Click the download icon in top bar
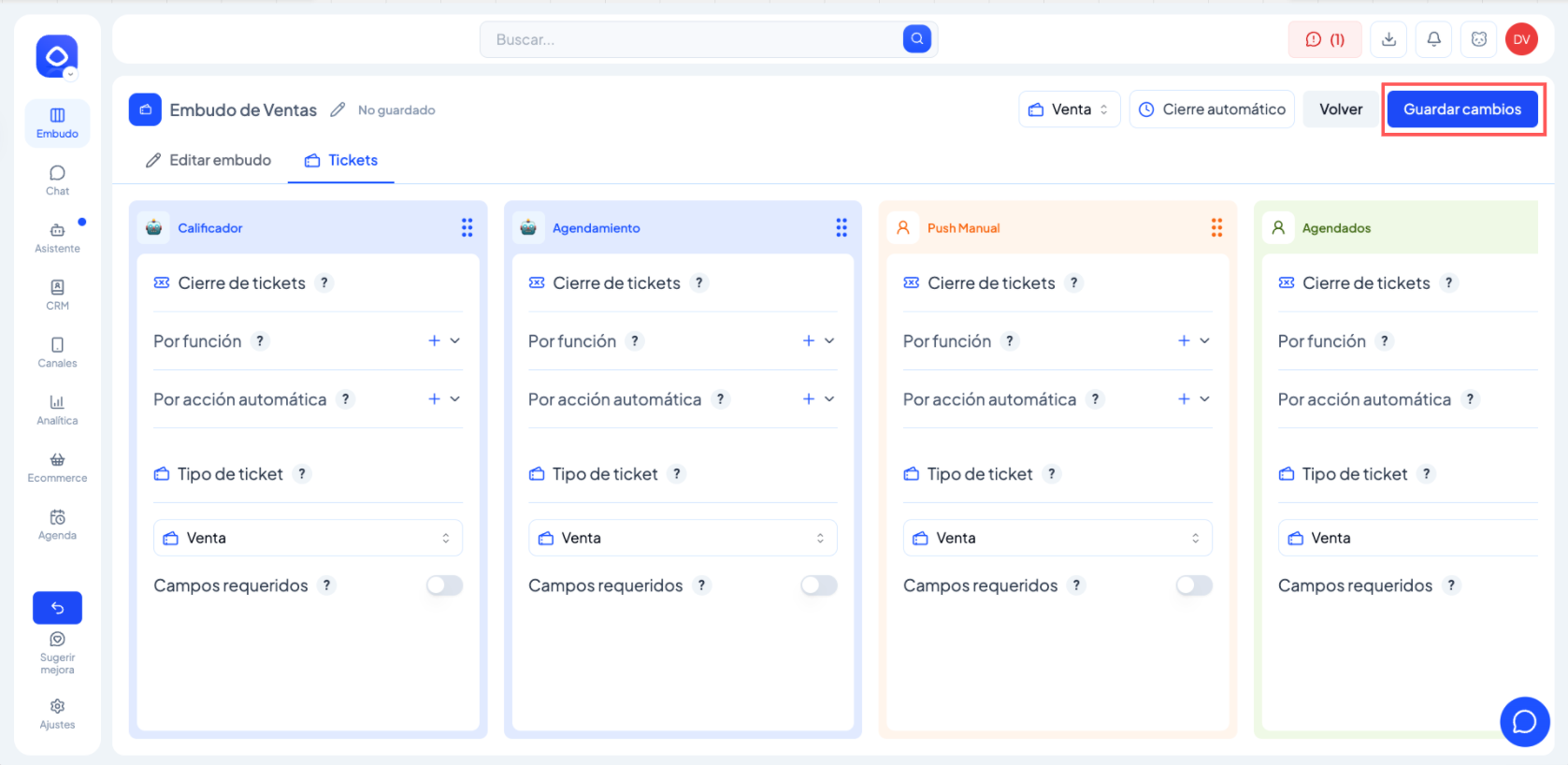Image resolution: width=1568 pixels, height=765 pixels. pos(1388,39)
